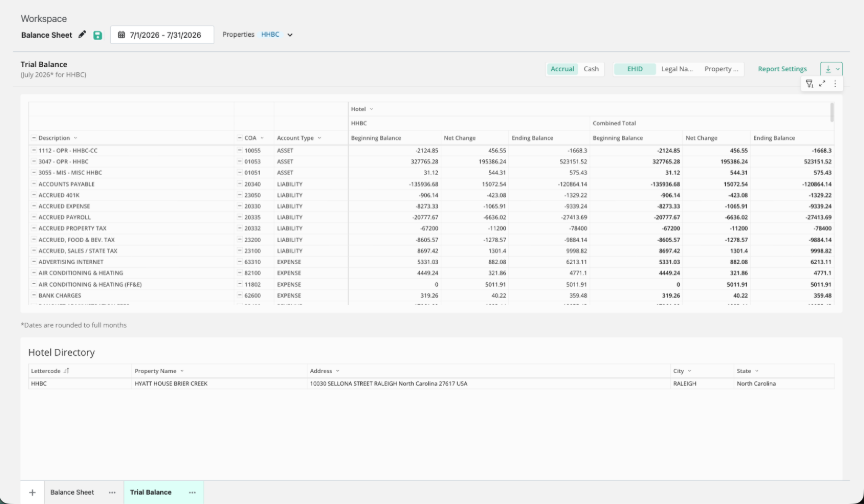Open the ellipsis on Trial Balance tab
The height and width of the screenshot is (504, 864).
(x=192, y=492)
